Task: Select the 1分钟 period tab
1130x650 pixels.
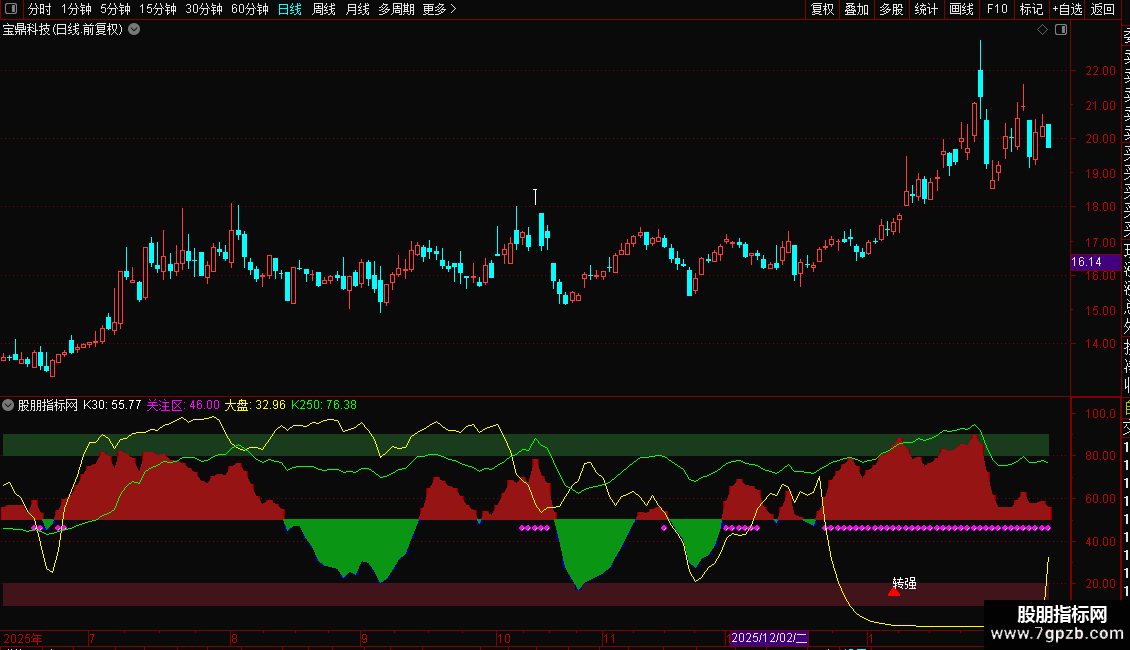Action: coord(76,9)
